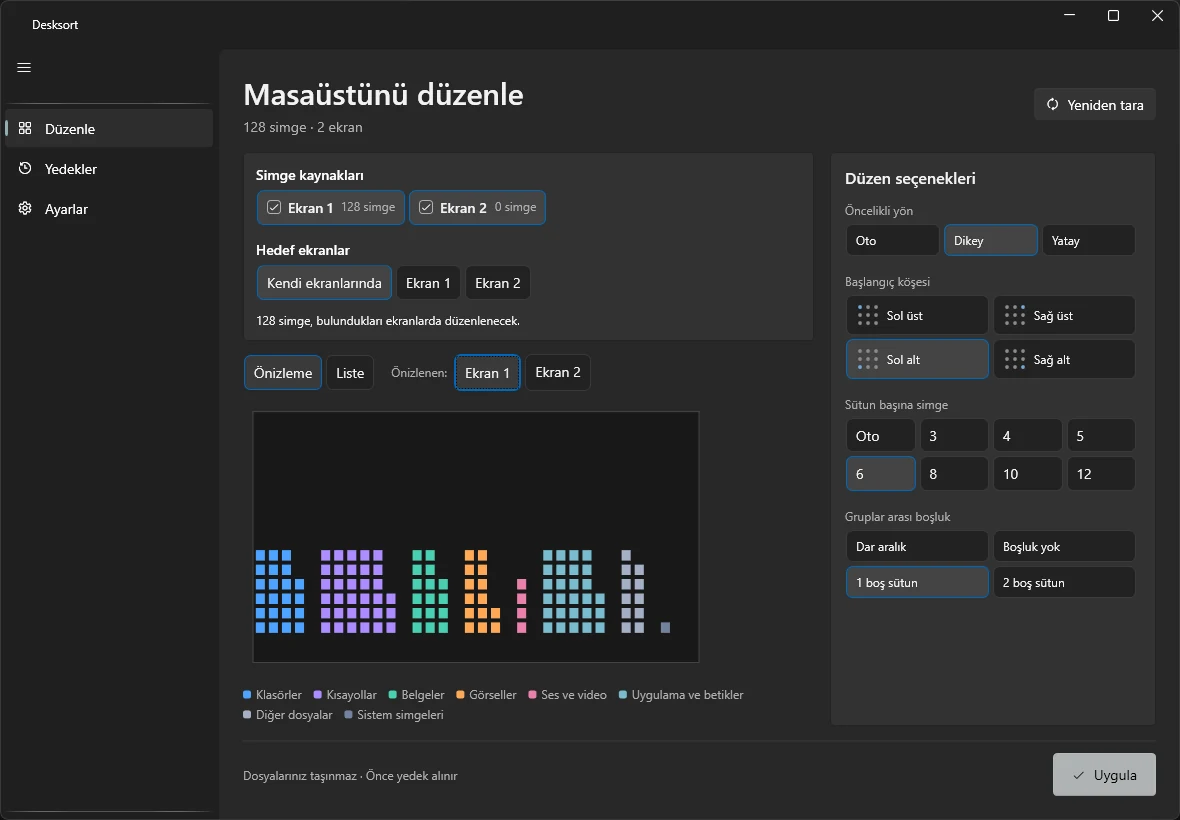Click the Yedekler history clock icon

[x=25, y=169]
